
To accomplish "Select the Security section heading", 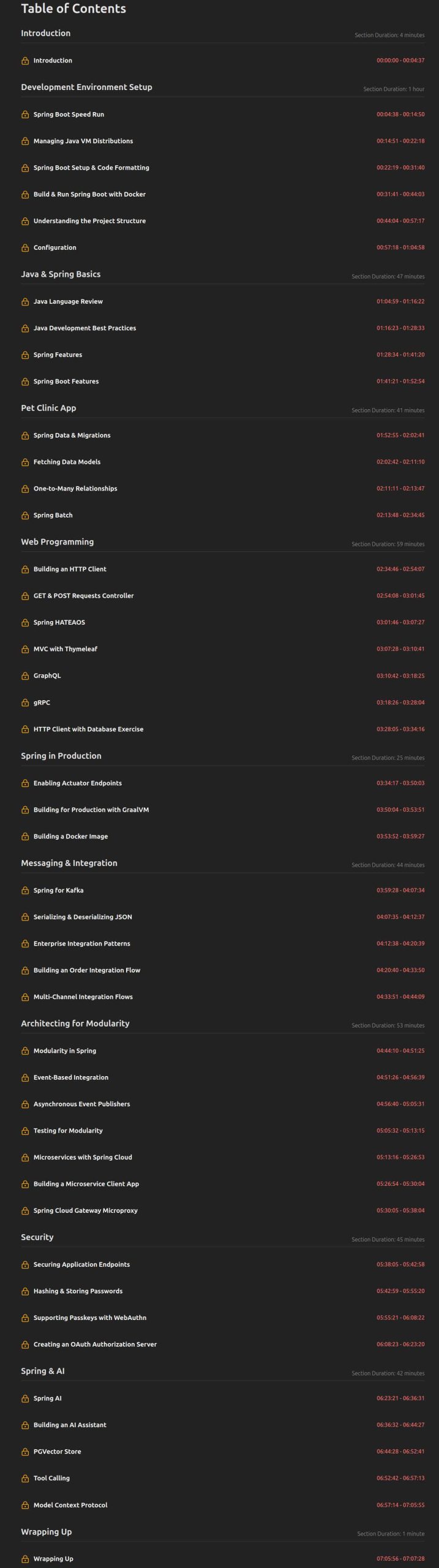I will pyautogui.click(x=37, y=1237).
